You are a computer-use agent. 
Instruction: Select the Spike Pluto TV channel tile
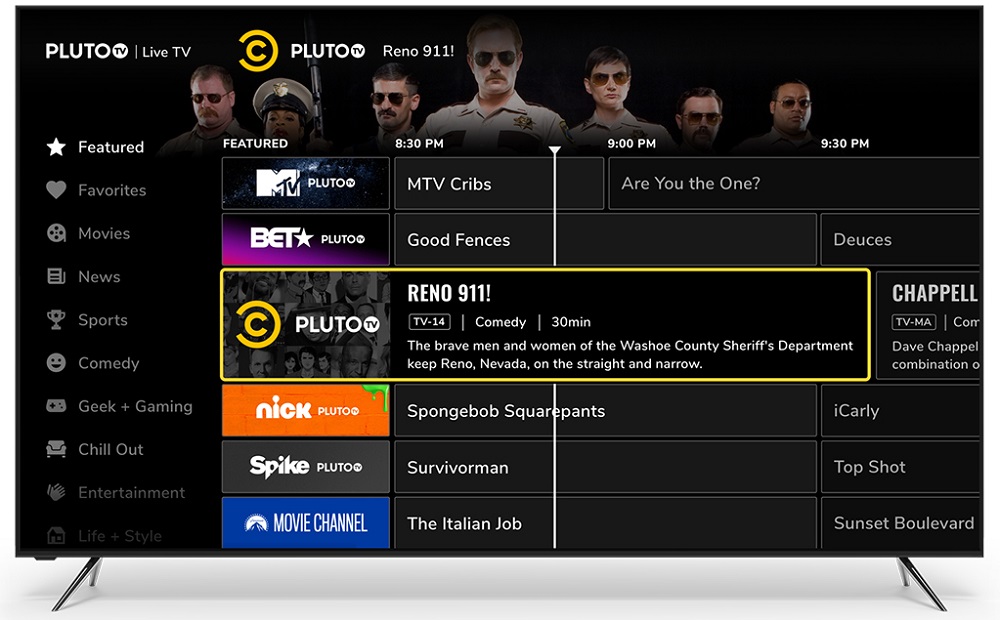pyautogui.click(x=305, y=467)
